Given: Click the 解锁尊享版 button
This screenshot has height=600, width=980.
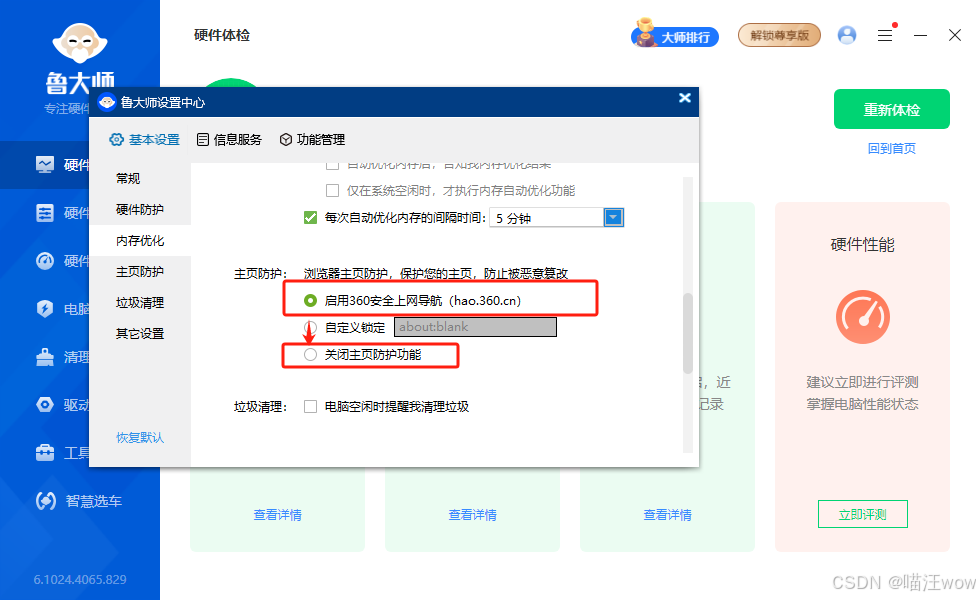Looking at the screenshot, I should pyautogui.click(x=779, y=35).
